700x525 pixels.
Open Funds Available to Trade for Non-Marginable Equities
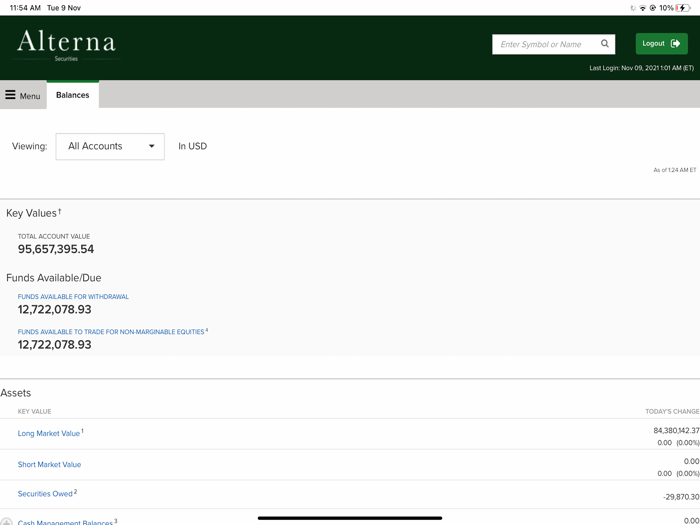(x=111, y=332)
